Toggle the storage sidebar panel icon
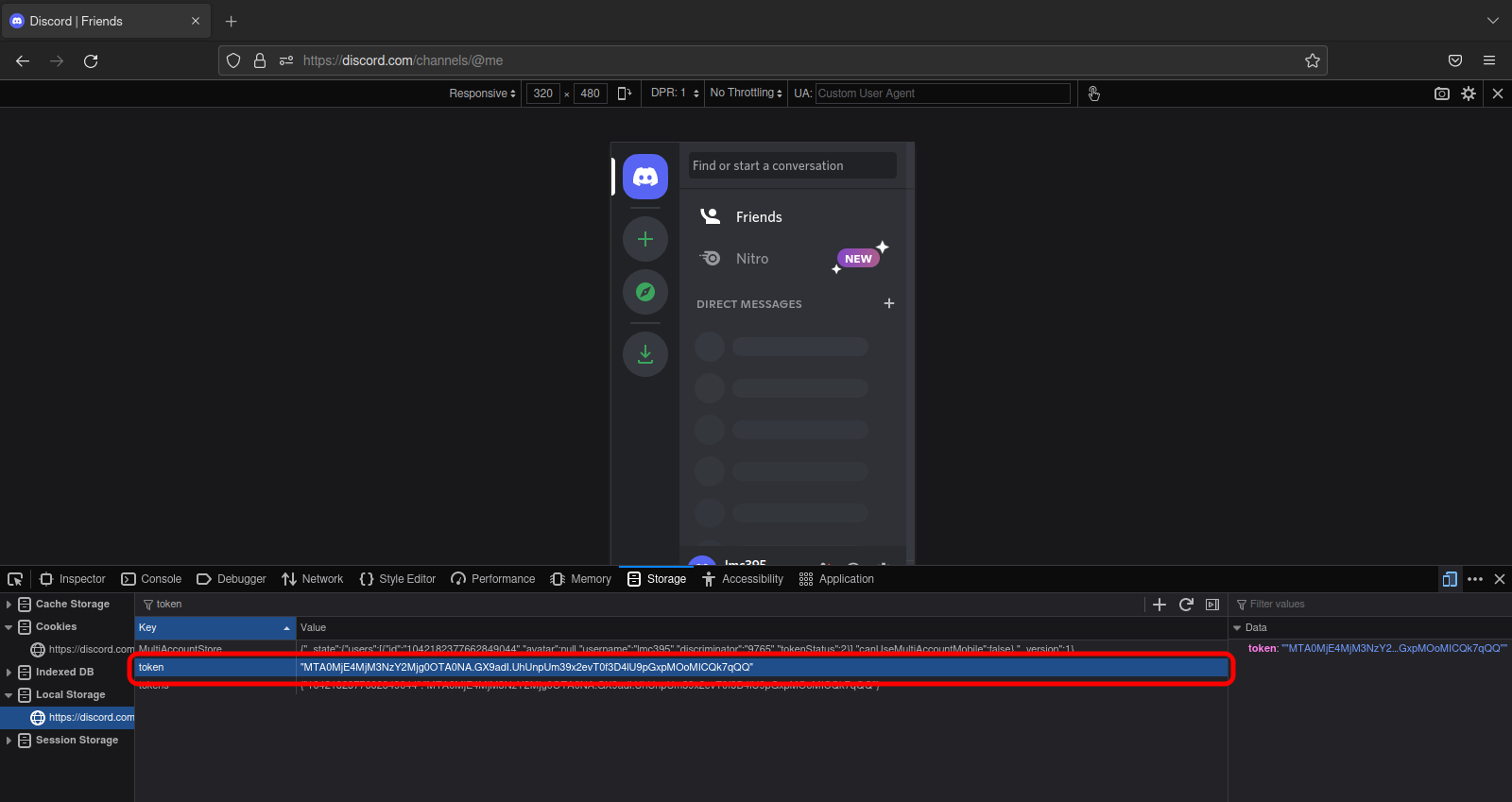Viewport: 1512px width, 802px height. pos(1212,605)
